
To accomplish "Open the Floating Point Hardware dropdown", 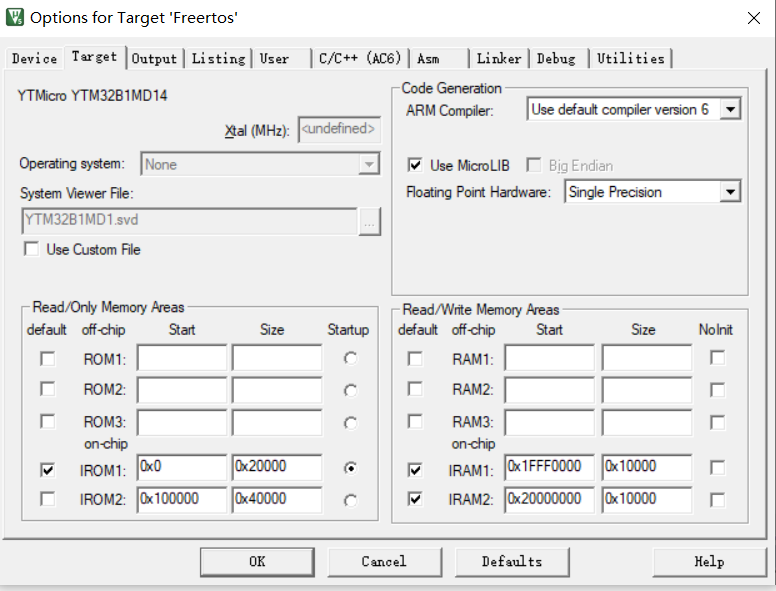I will point(730,192).
